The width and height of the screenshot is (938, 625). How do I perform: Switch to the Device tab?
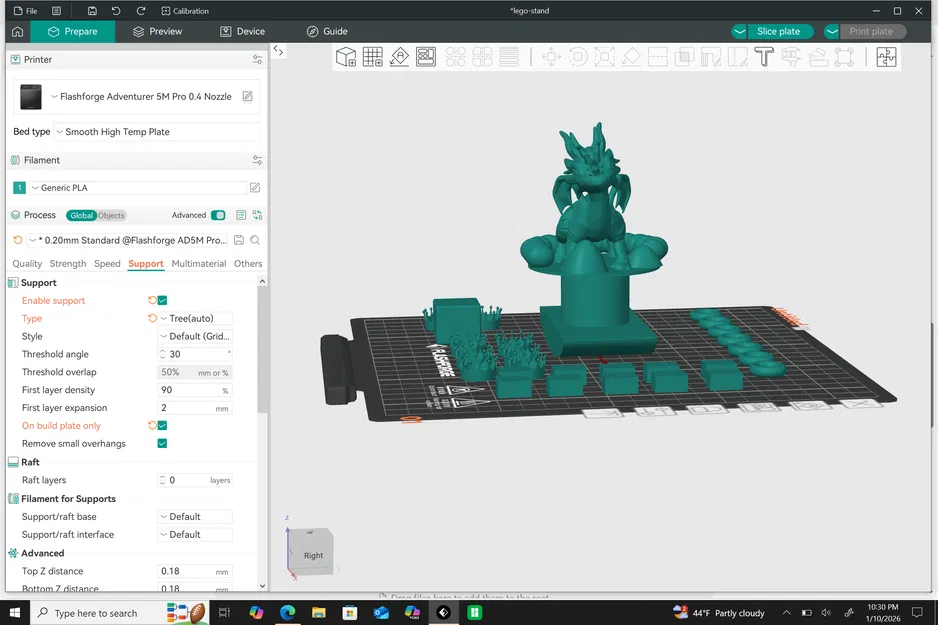coord(242,32)
